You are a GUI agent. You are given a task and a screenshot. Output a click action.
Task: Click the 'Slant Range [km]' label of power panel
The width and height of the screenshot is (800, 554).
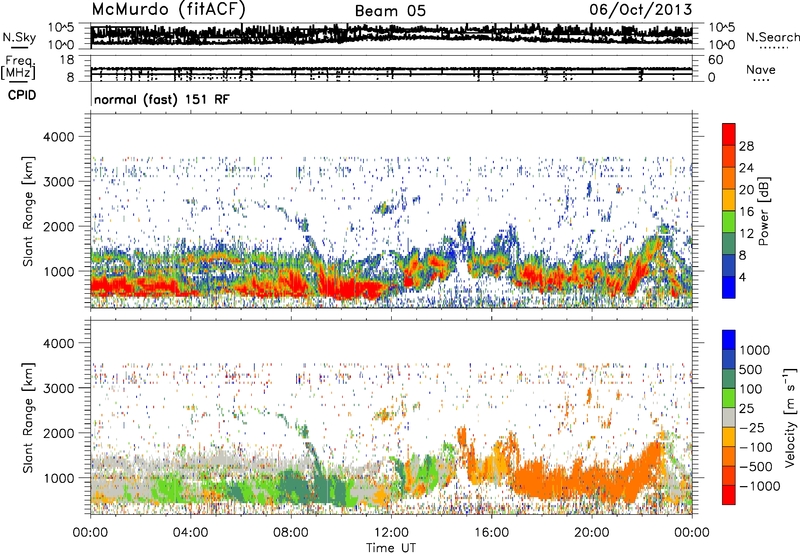[x=28, y=211]
